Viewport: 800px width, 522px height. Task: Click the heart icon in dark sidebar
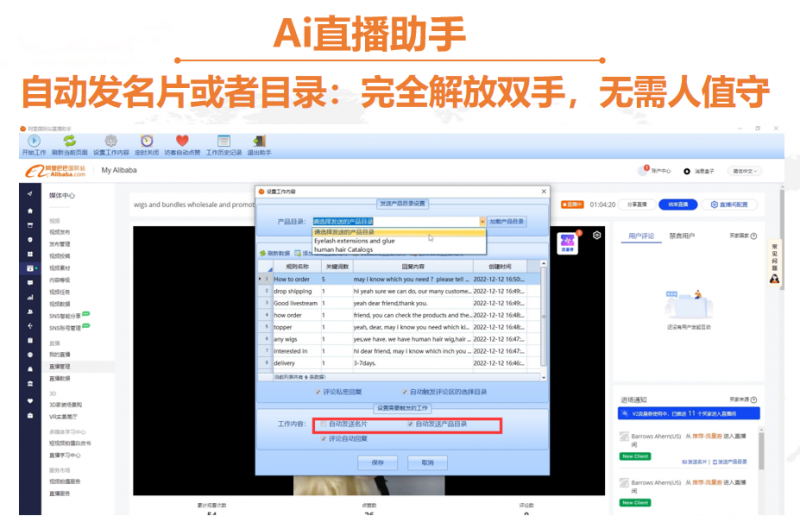tap(30, 401)
